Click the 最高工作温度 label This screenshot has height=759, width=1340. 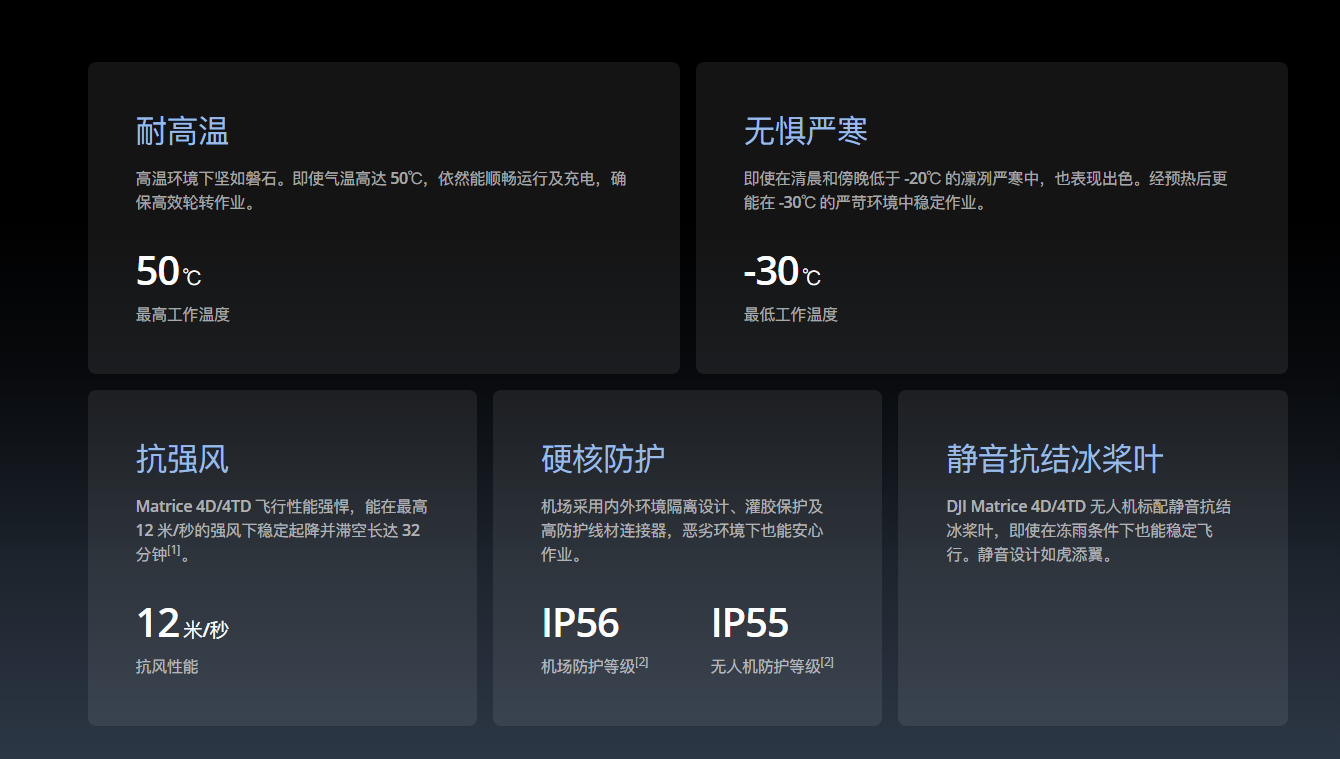pos(183,314)
